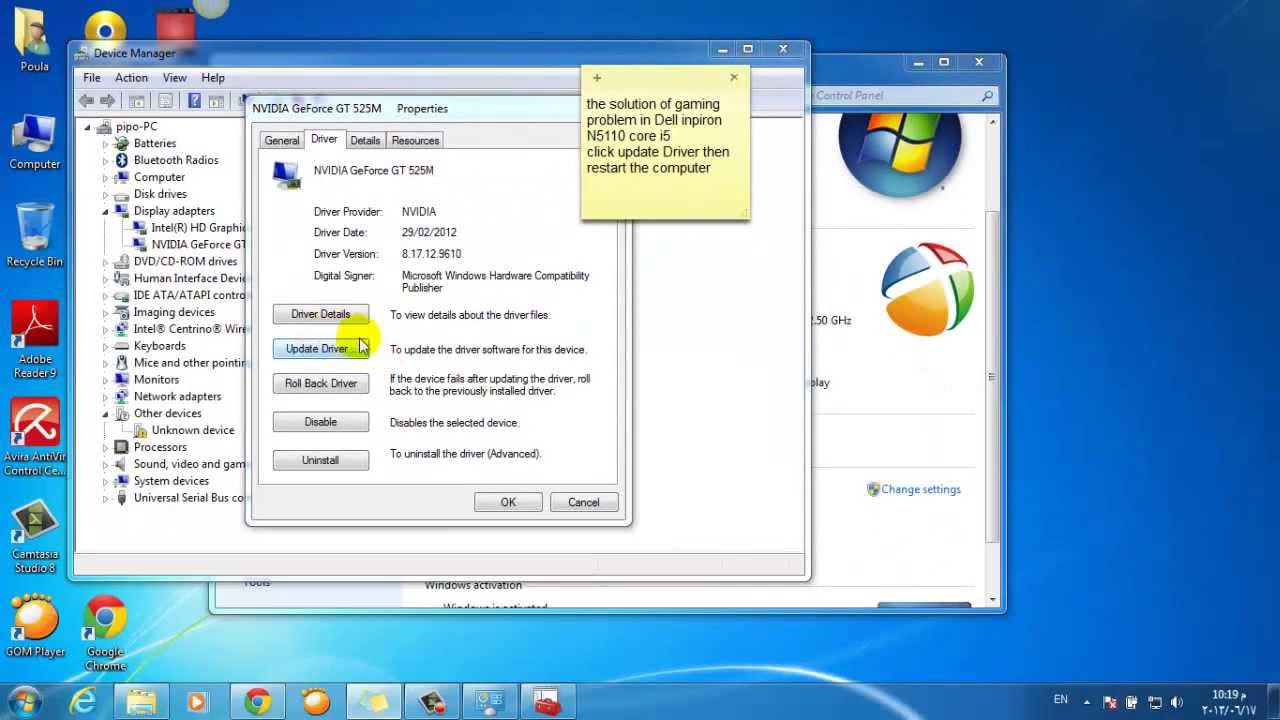Cancel the NVIDIA properties dialog
Image resolution: width=1280 pixels, height=720 pixels.
pyautogui.click(x=584, y=502)
